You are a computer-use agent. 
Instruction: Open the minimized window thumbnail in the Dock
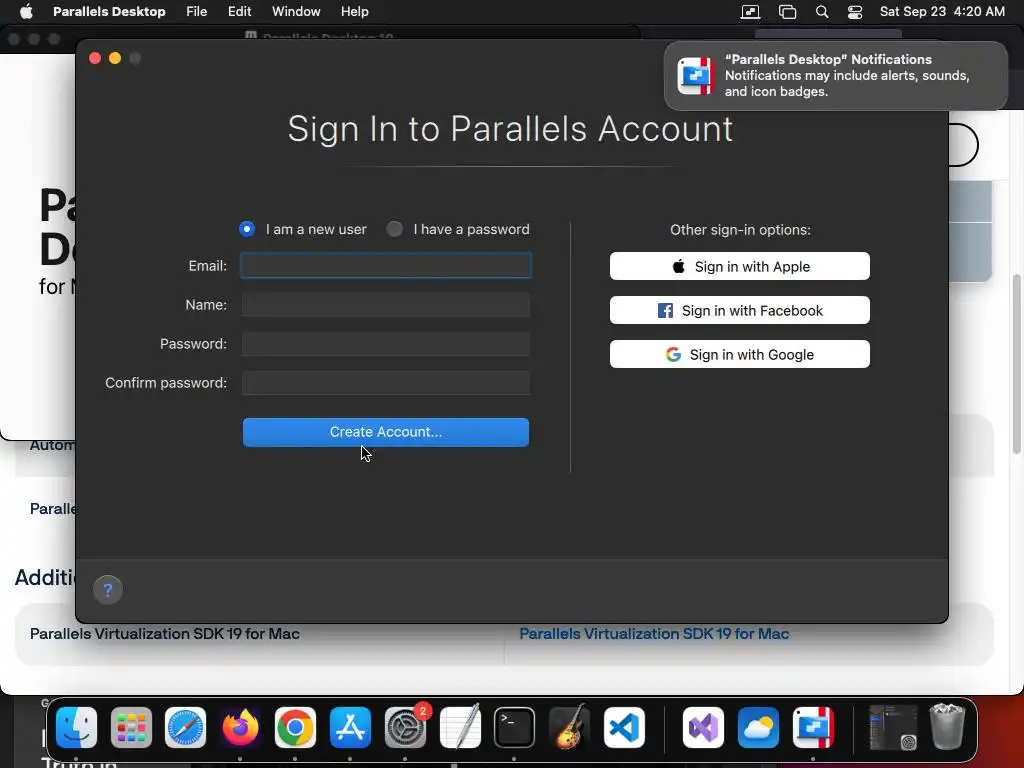point(893,728)
